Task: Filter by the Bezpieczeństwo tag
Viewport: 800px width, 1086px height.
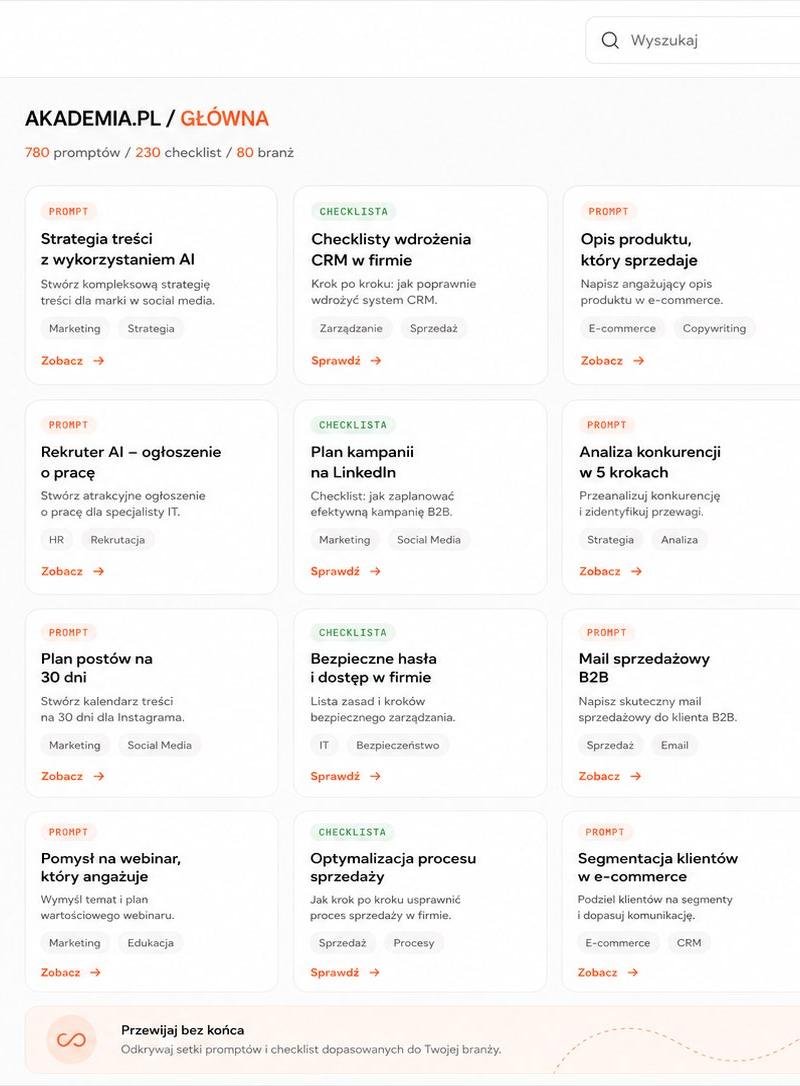Action: [x=398, y=745]
